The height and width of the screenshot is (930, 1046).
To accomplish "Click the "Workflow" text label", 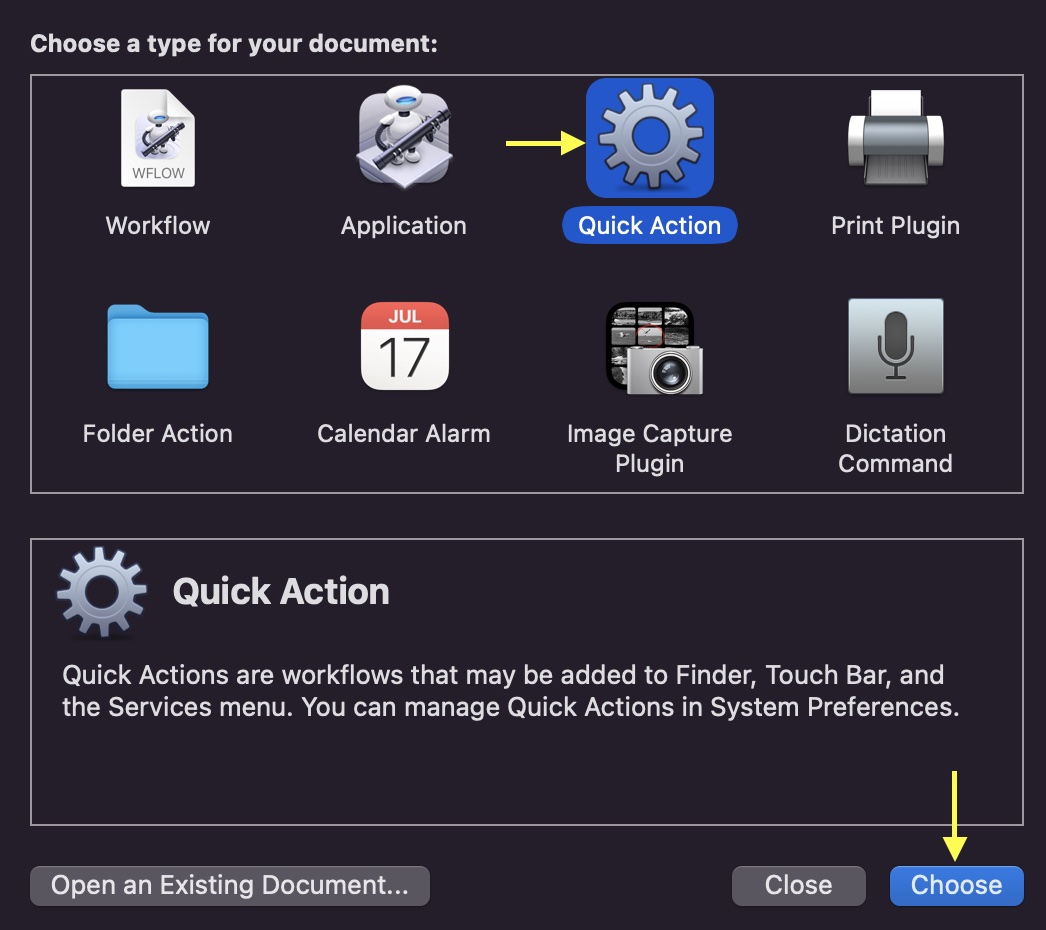I will point(158,225).
